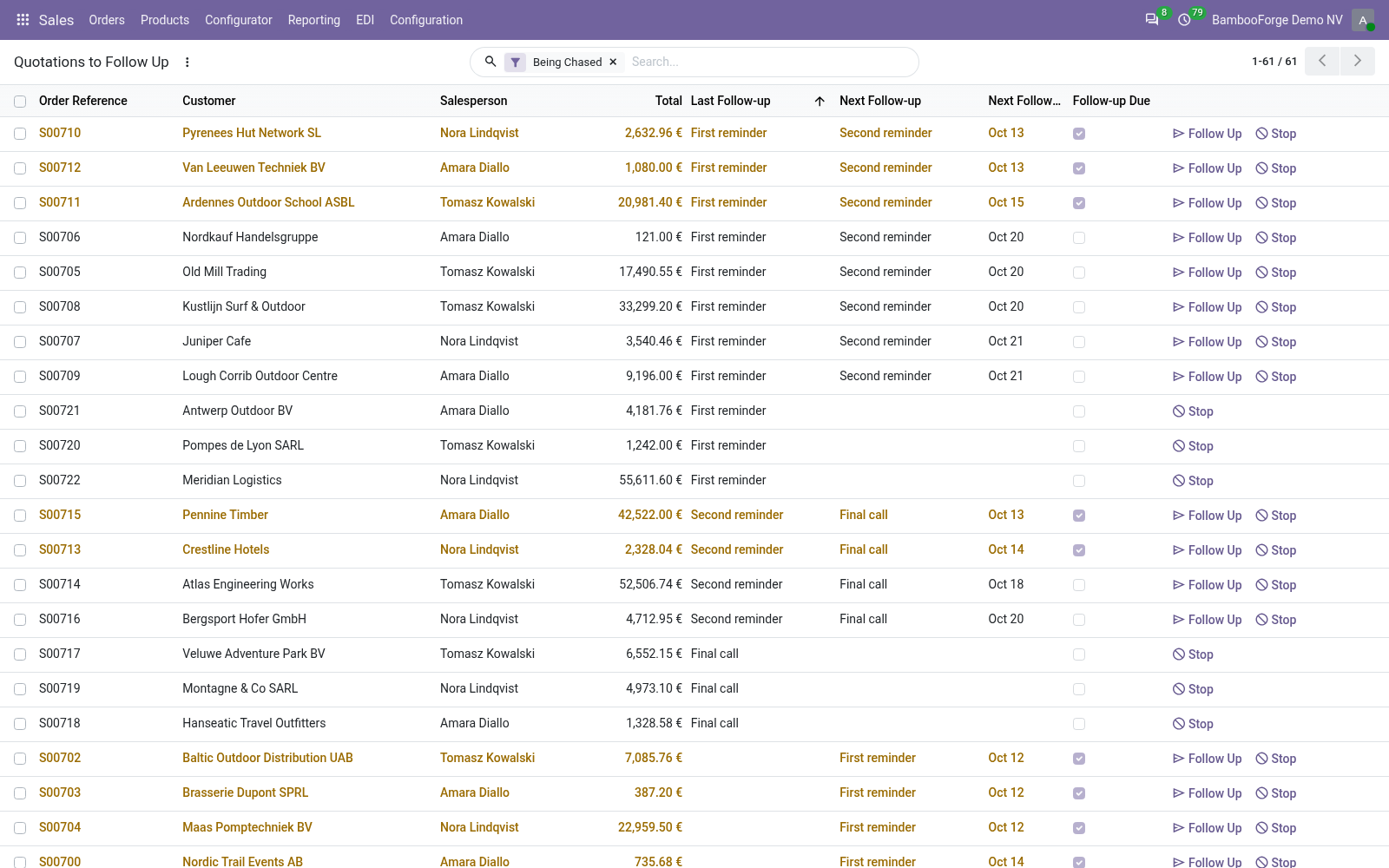Image resolution: width=1389 pixels, height=868 pixels.
Task: Click the search magnifier icon
Action: click(490, 62)
